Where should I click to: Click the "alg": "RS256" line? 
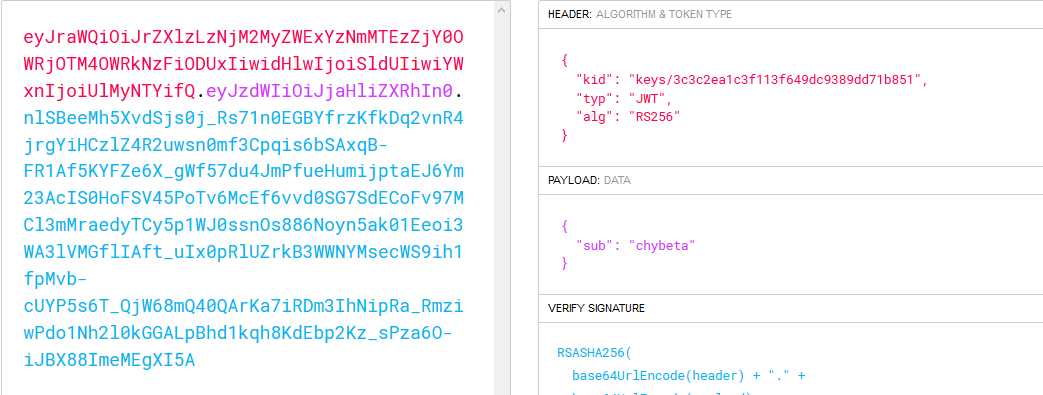tap(628, 116)
